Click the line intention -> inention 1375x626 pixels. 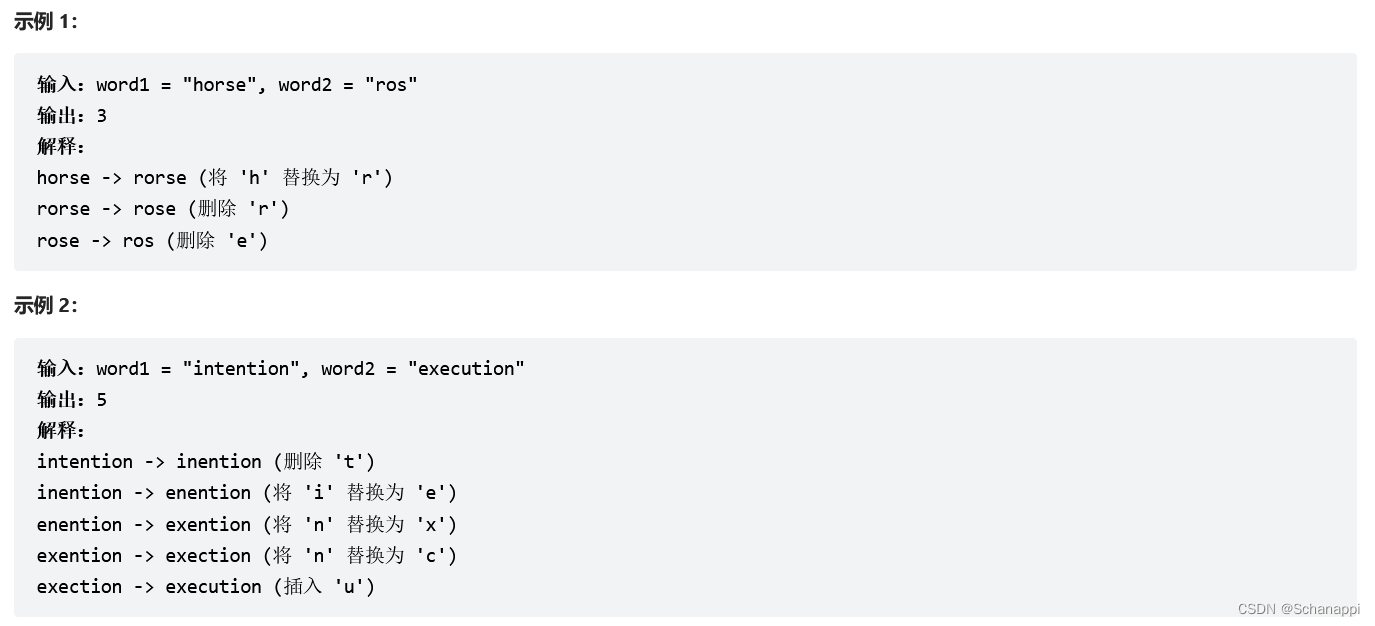point(206,462)
